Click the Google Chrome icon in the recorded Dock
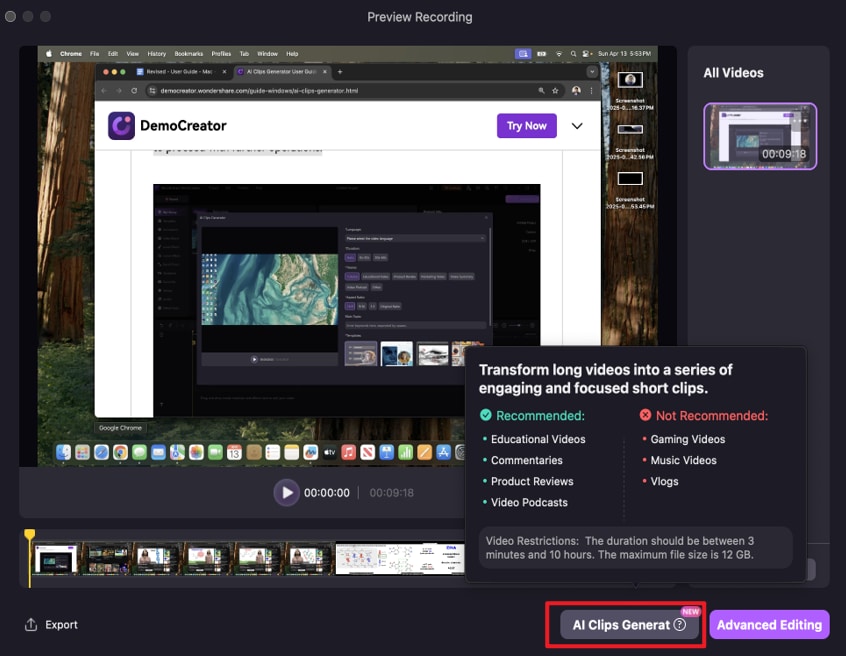Viewport: 846px width, 656px height. tap(120, 452)
